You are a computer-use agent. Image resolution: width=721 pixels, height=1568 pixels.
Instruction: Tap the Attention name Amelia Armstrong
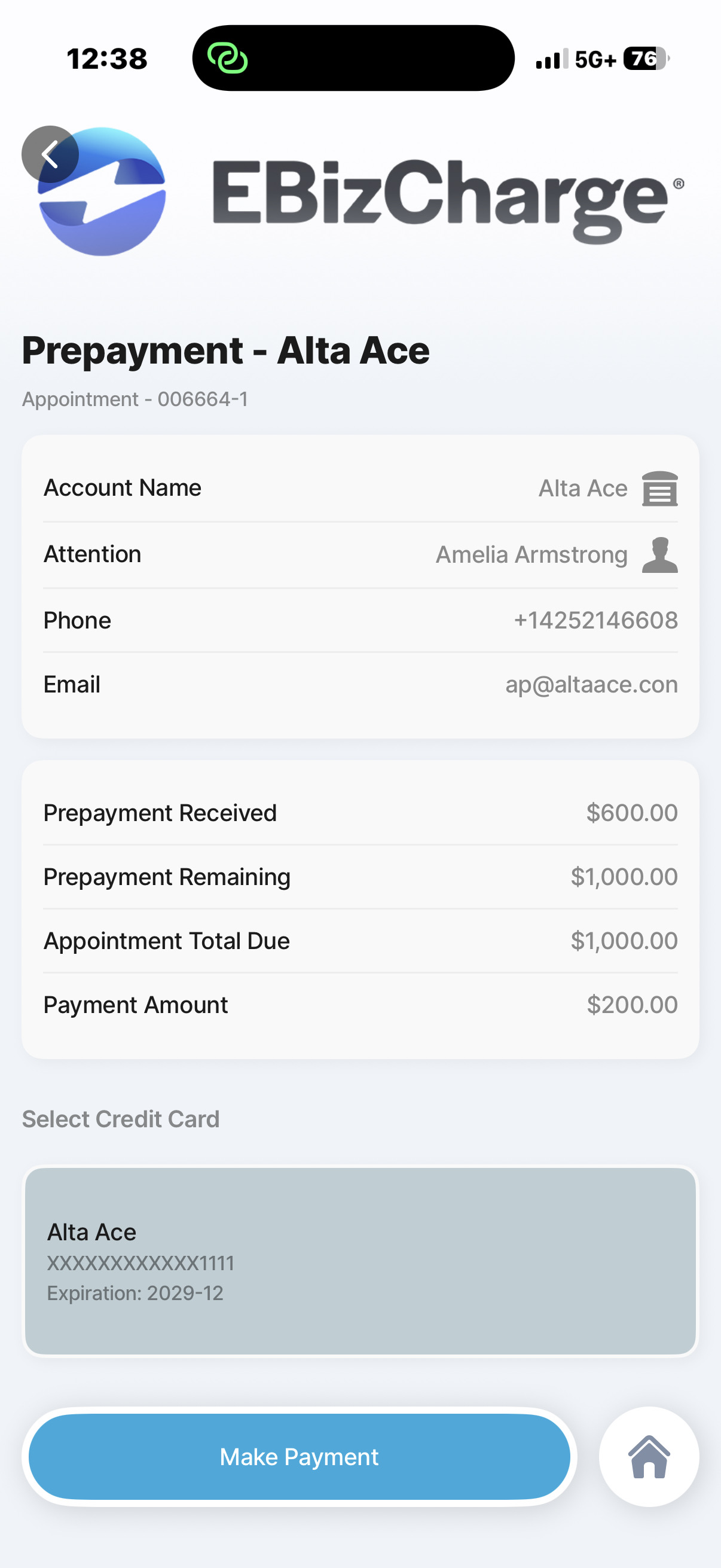(531, 554)
